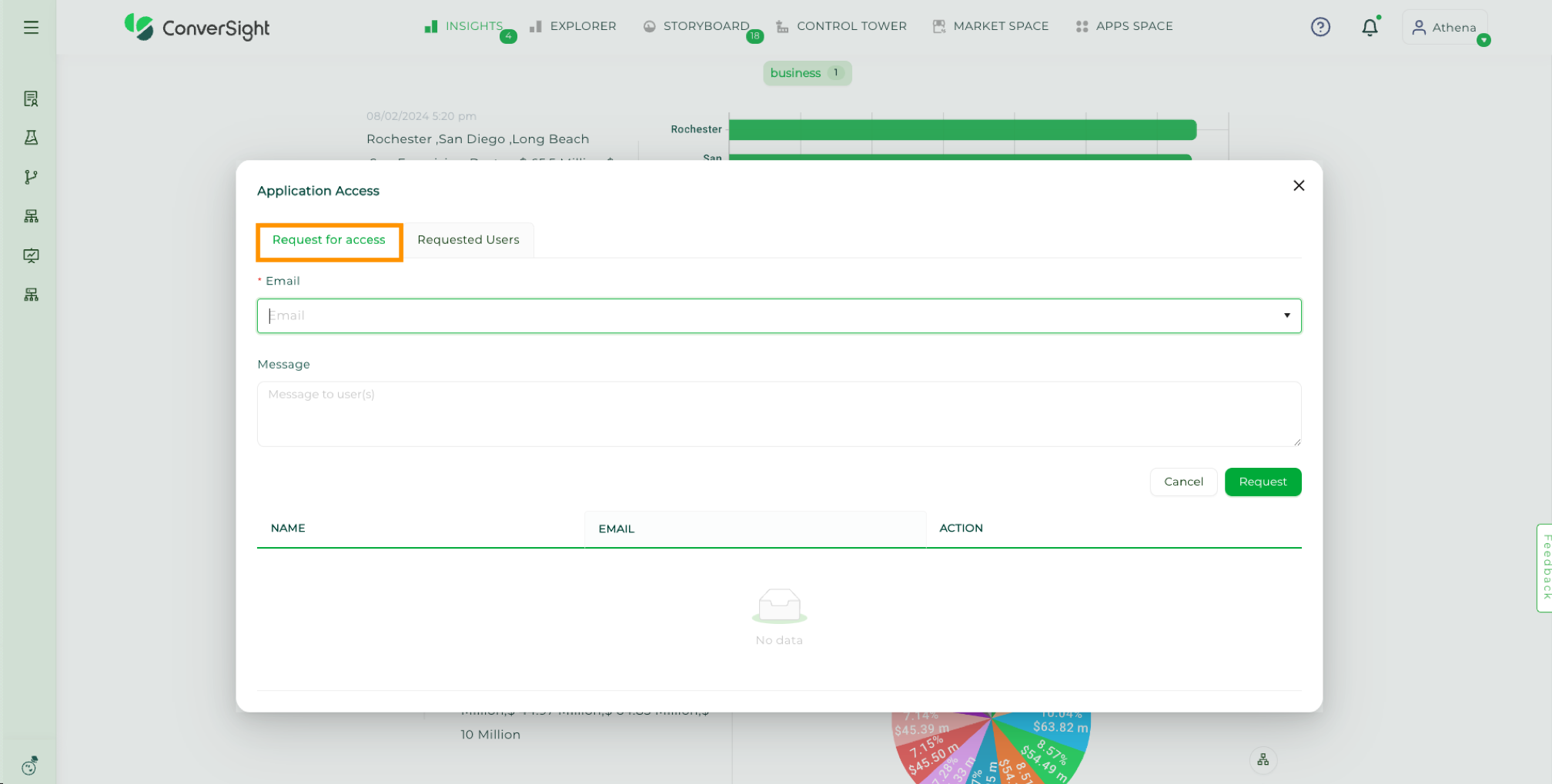This screenshot has width=1552, height=784.
Task: Click the business tag chip
Action: 807,73
